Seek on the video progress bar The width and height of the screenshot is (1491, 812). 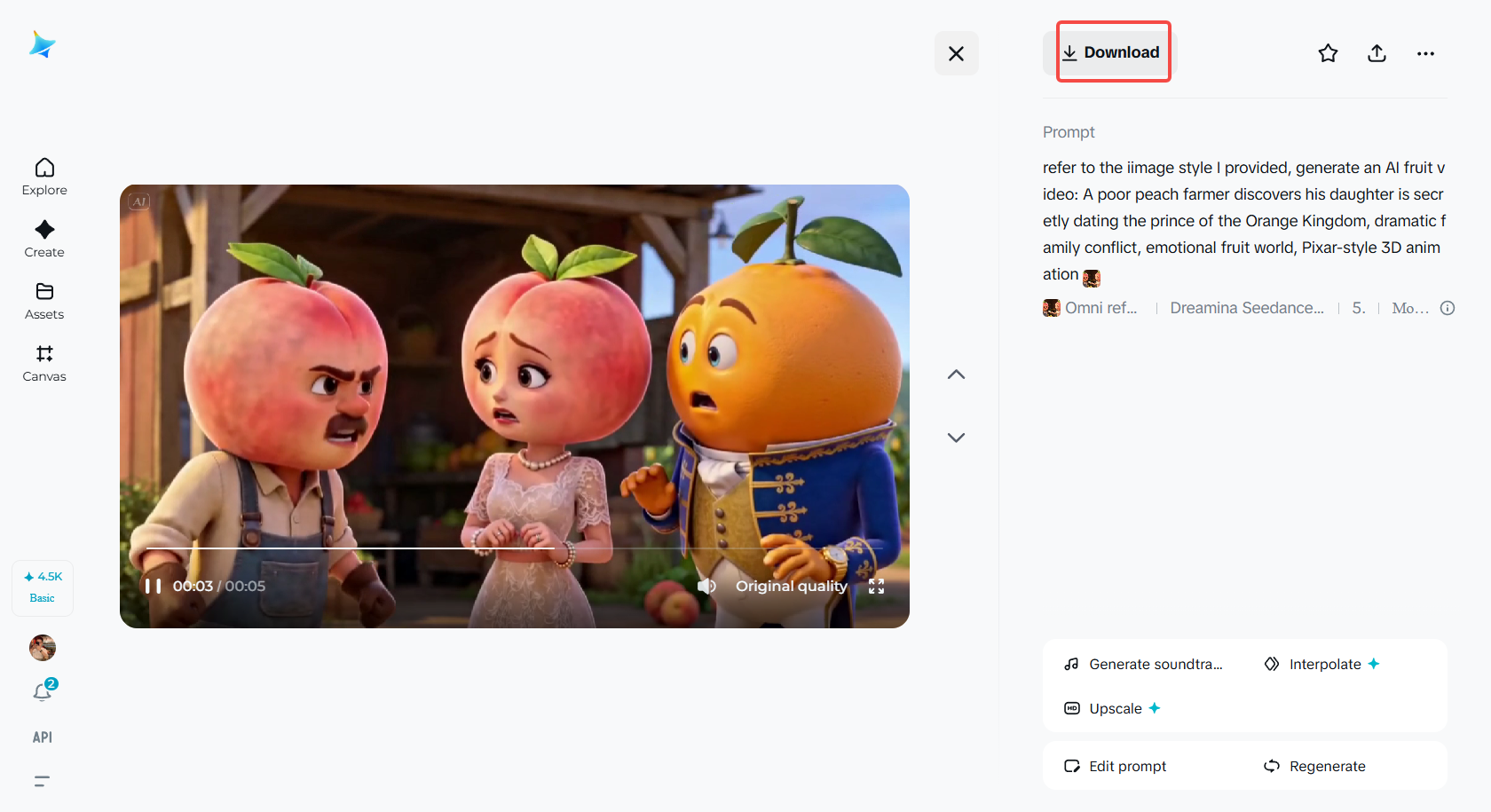[515, 548]
